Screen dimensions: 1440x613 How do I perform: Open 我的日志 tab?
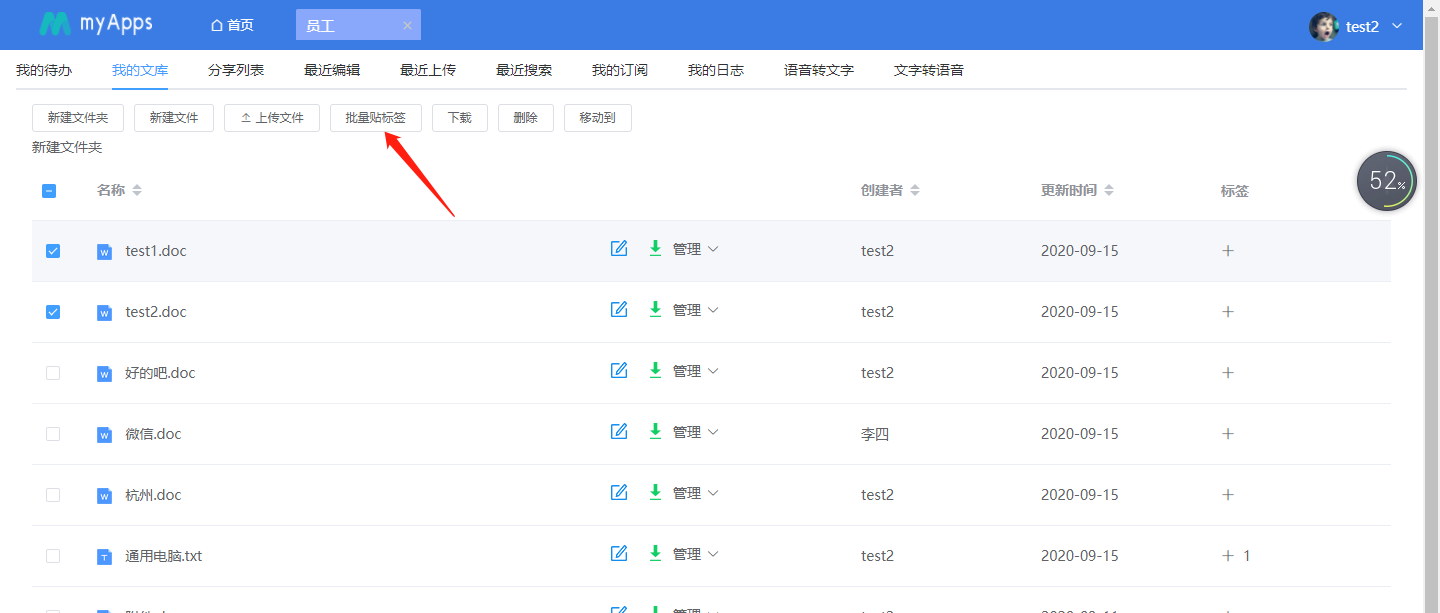(716, 70)
